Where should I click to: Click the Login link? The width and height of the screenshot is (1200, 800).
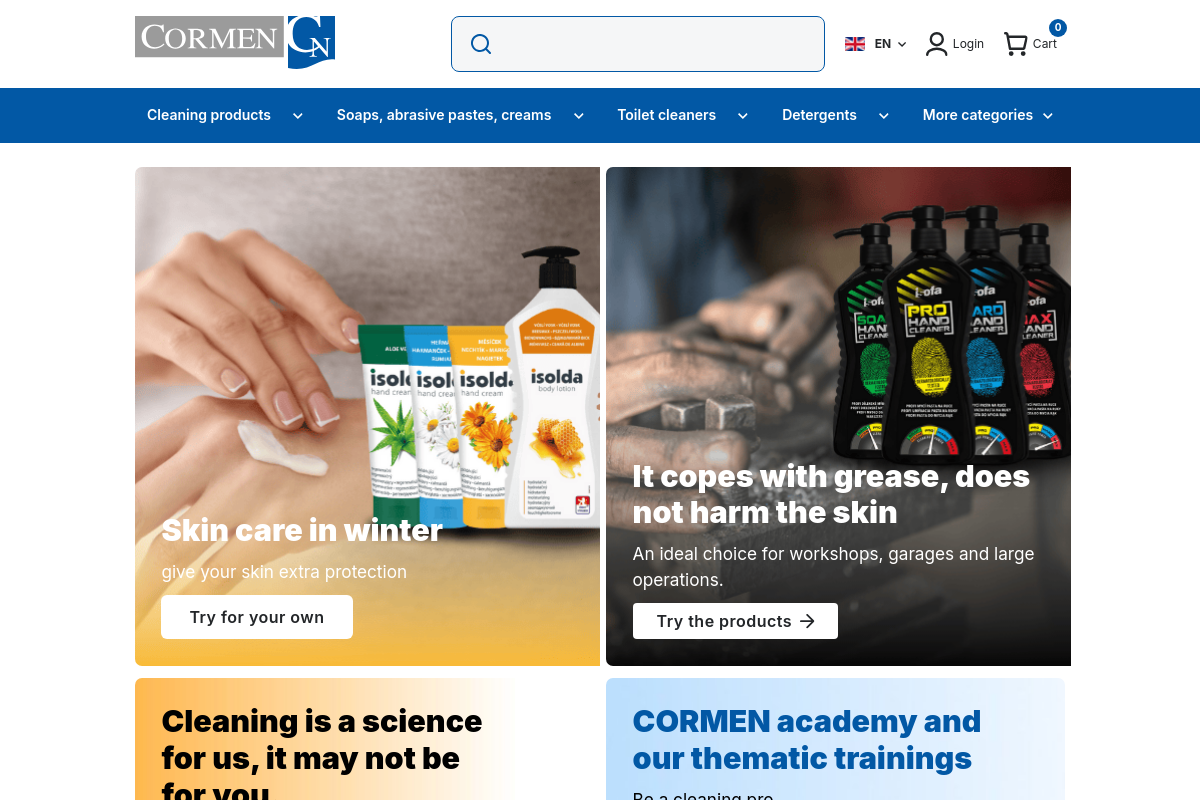968,44
